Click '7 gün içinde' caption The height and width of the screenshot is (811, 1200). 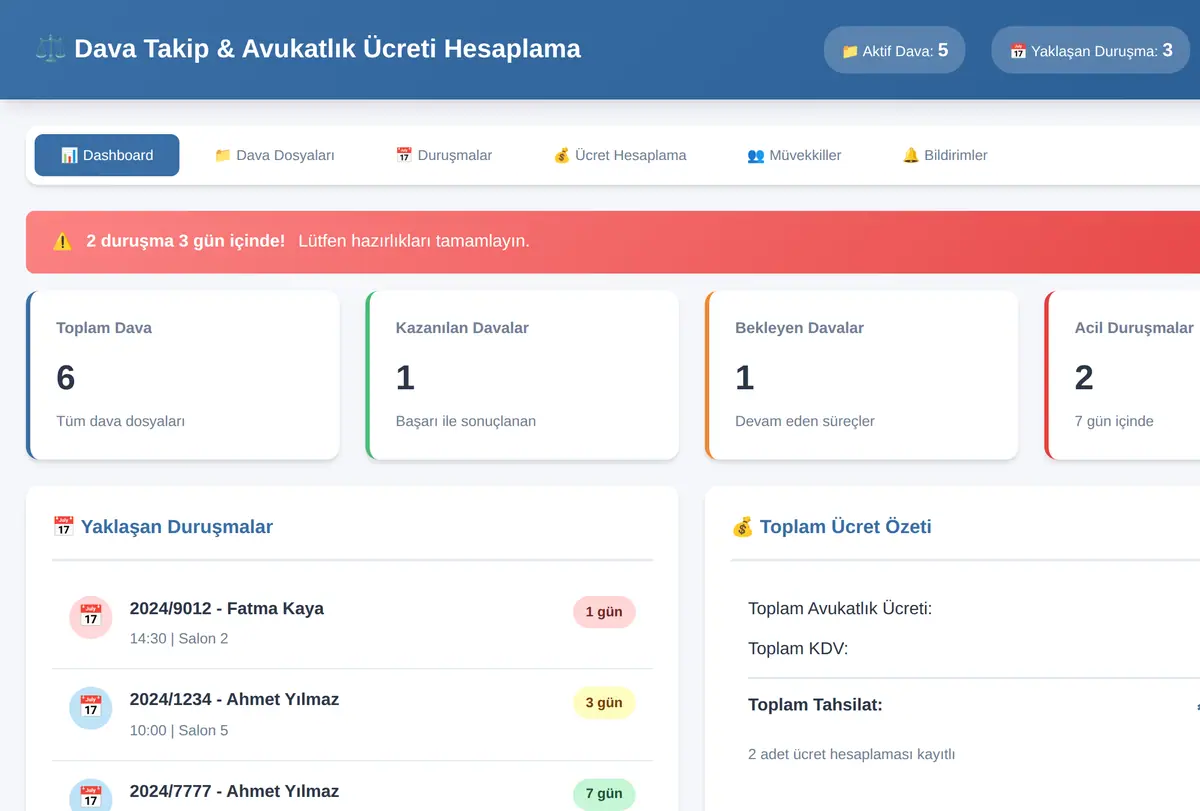(x=1114, y=421)
